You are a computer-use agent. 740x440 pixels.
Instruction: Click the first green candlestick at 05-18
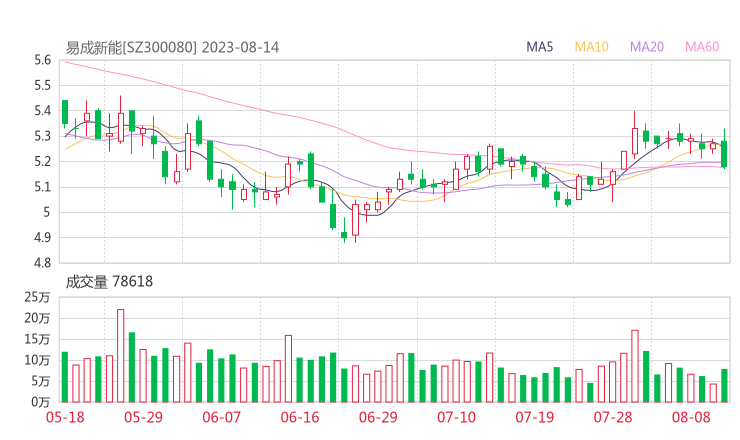click(x=65, y=112)
